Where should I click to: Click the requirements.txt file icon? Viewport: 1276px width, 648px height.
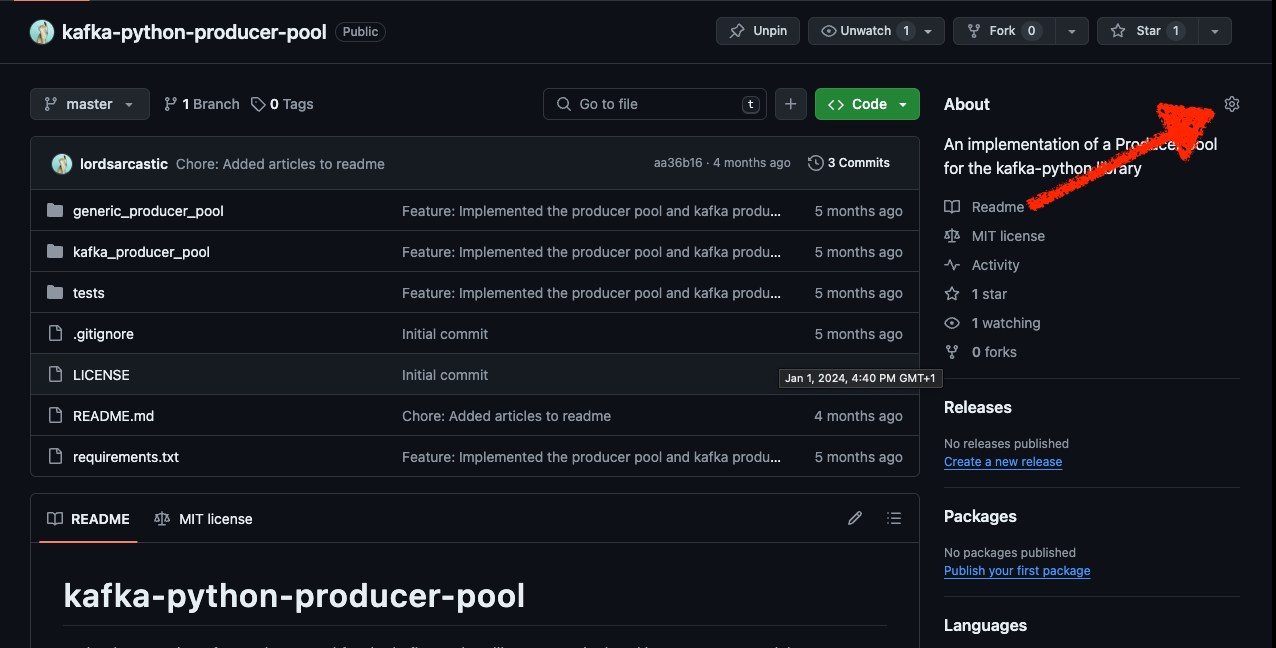55,457
